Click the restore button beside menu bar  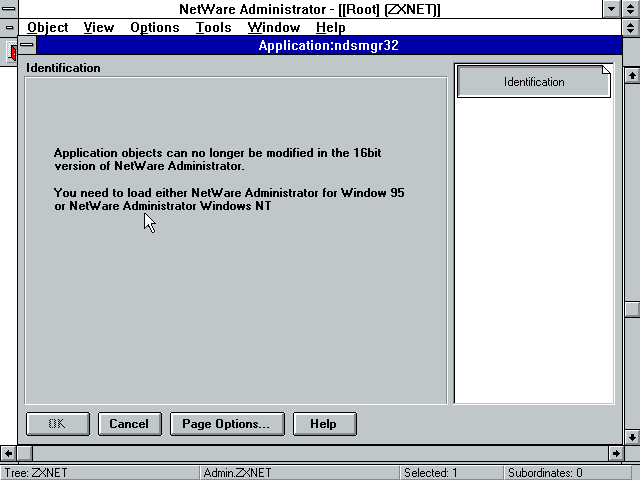(631, 27)
